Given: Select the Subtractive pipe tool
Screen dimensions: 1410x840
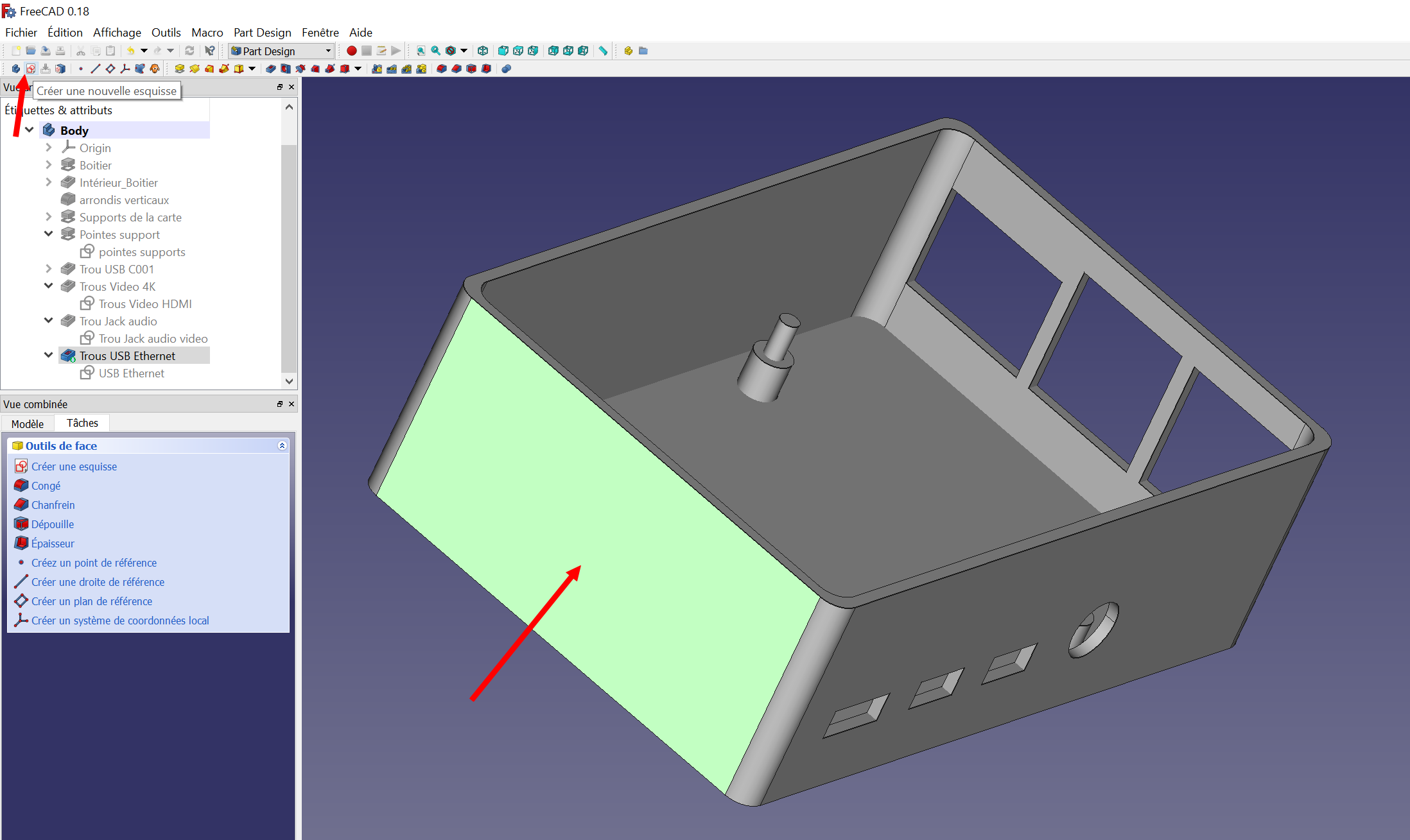Looking at the screenshot, I should pyautogui.click(x=330, y=69).
